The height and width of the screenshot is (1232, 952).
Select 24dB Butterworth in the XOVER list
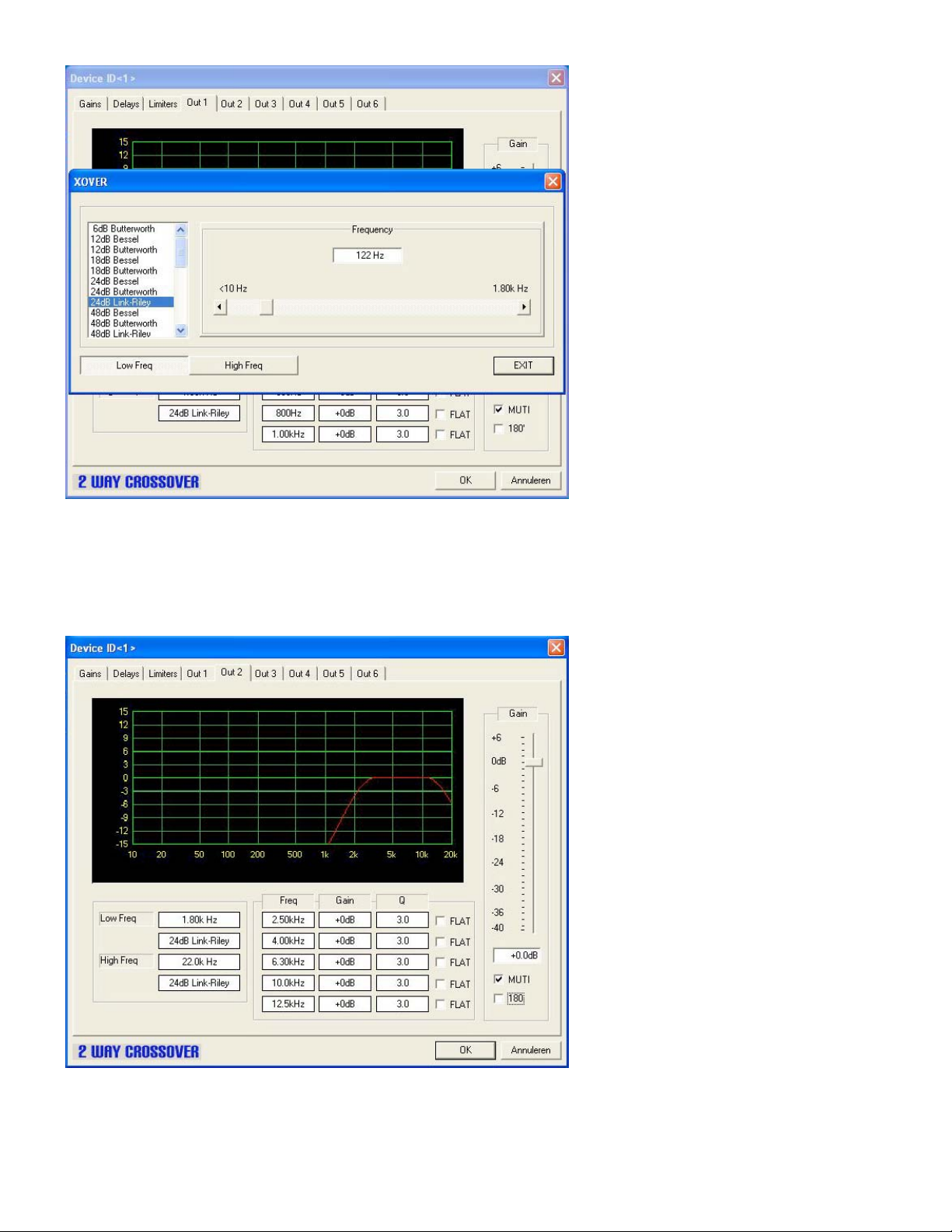[131, 291]
